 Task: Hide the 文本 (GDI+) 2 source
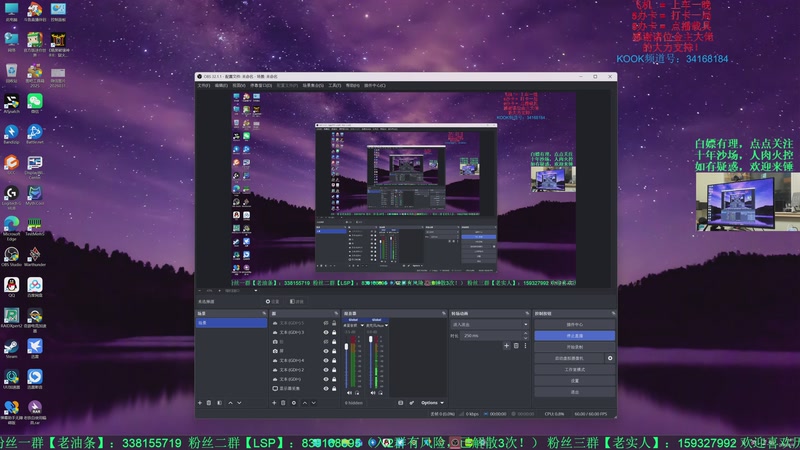[x=326, y=370]
